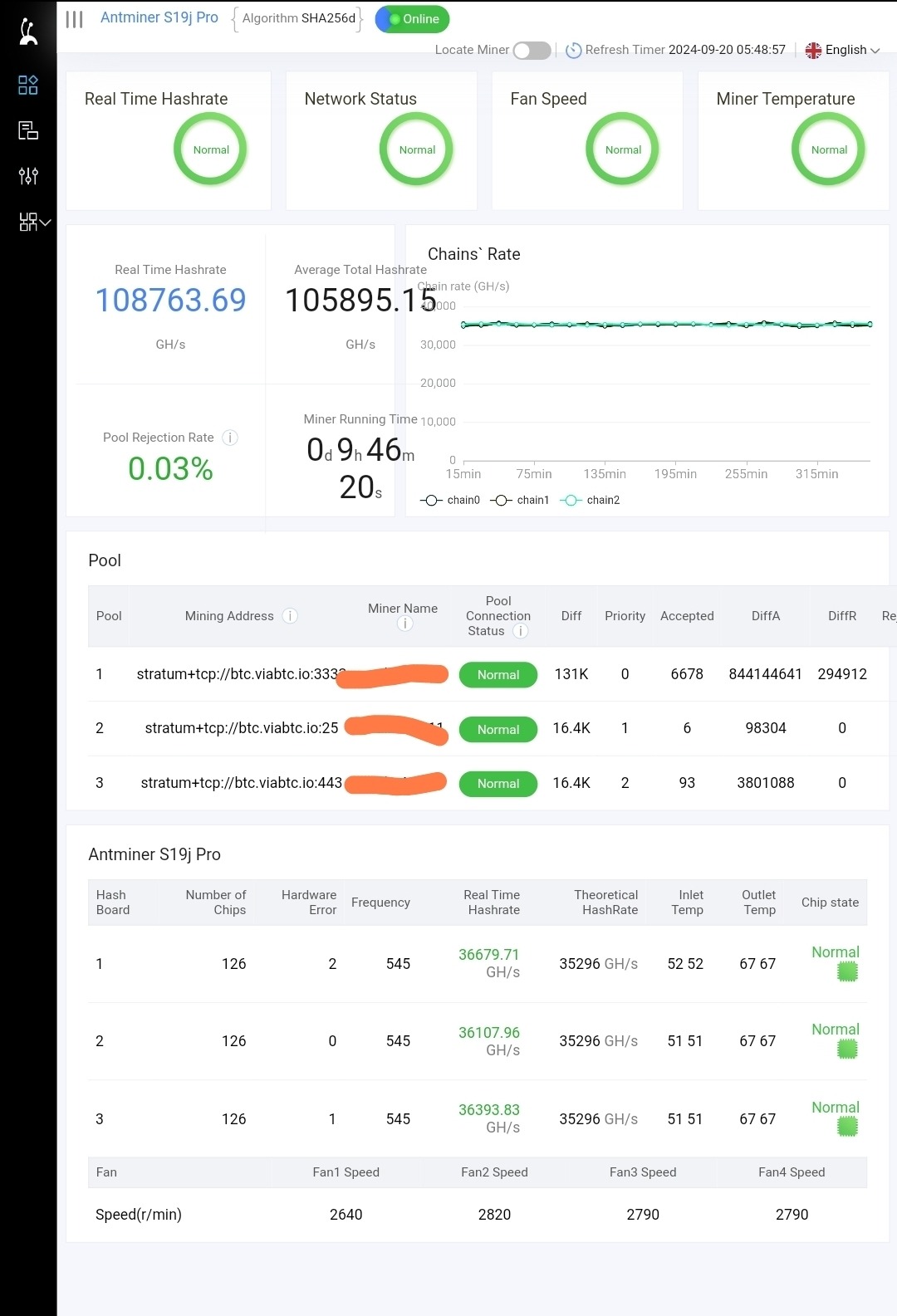
Task: Click the Online status badge
Action: [413, 19]
